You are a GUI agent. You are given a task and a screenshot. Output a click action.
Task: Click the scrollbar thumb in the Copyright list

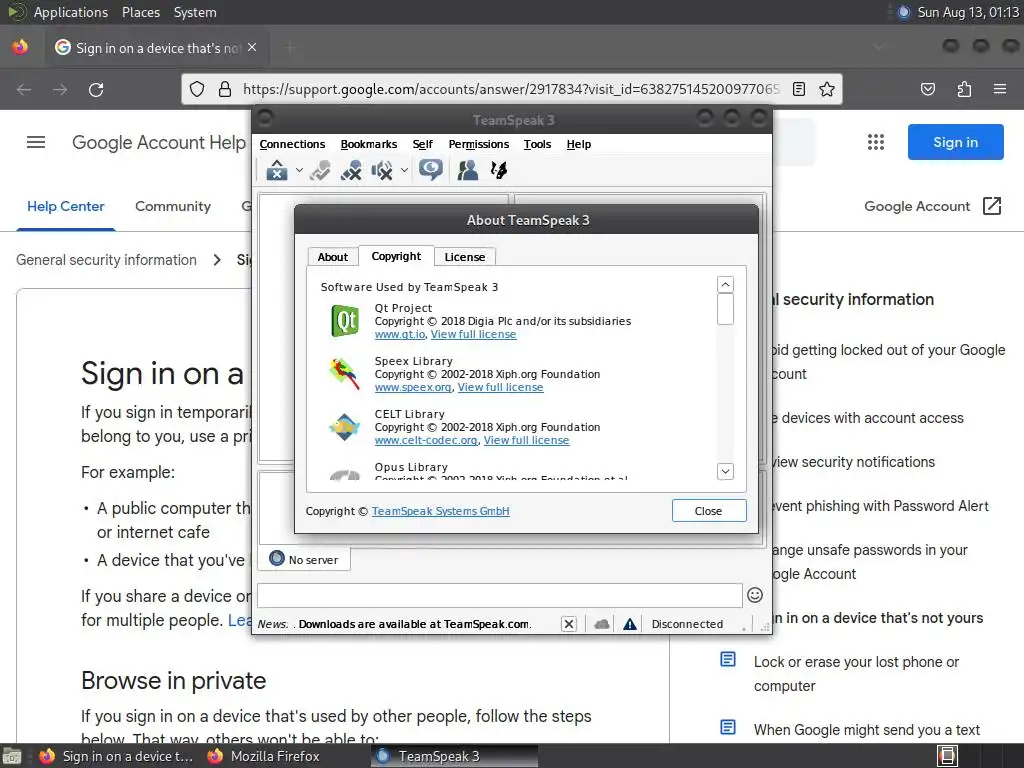tap(725, 309)
